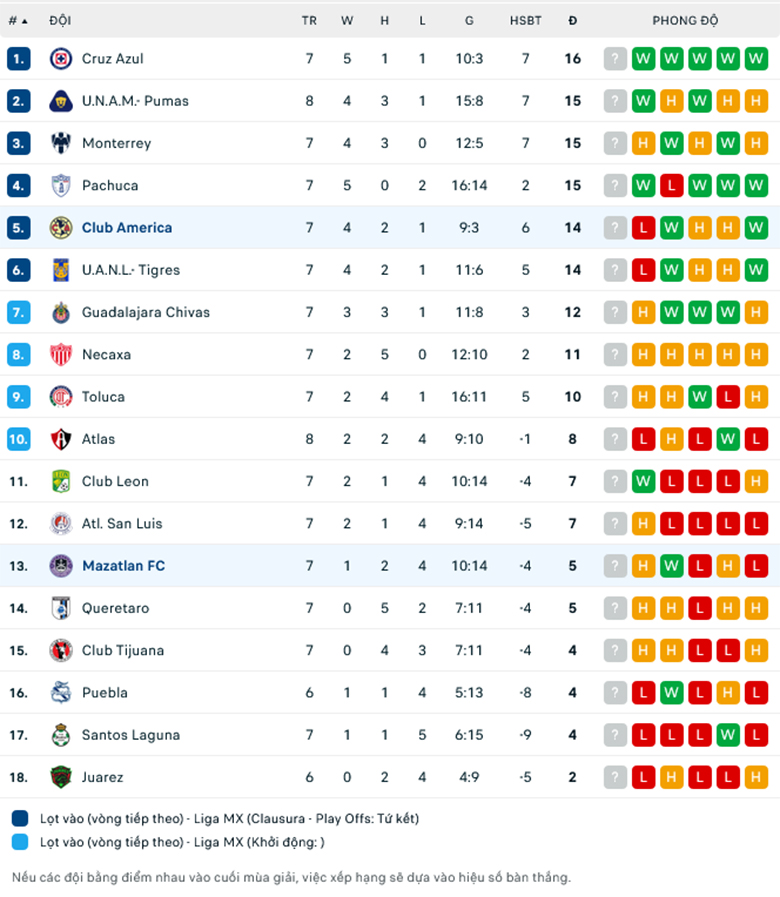Select the U.N.A.M. Pumas logo

[x=60, y=100]
